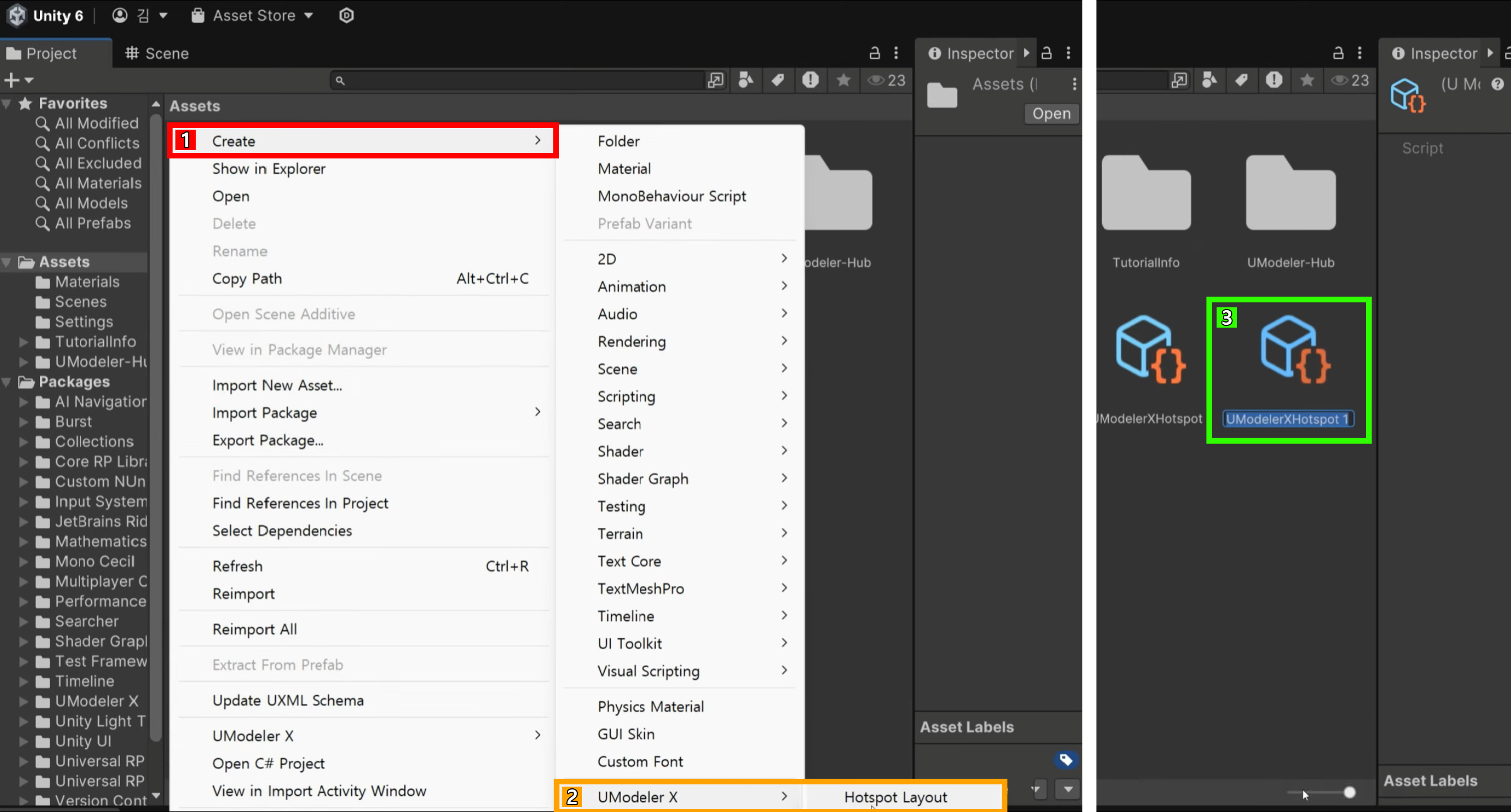Viewport: 1511px width, 812px height.
Task: Open the Create submenu
Action: [x=363, y=141]
